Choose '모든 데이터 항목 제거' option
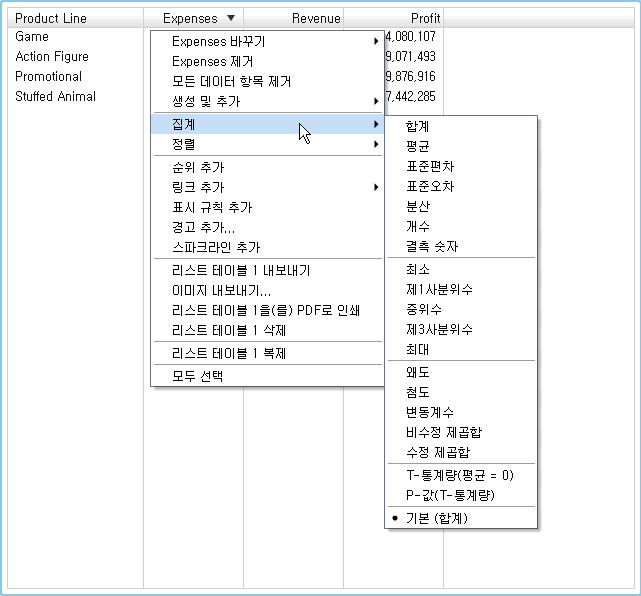This screenshot has height=596, width=641. (231, 82)
